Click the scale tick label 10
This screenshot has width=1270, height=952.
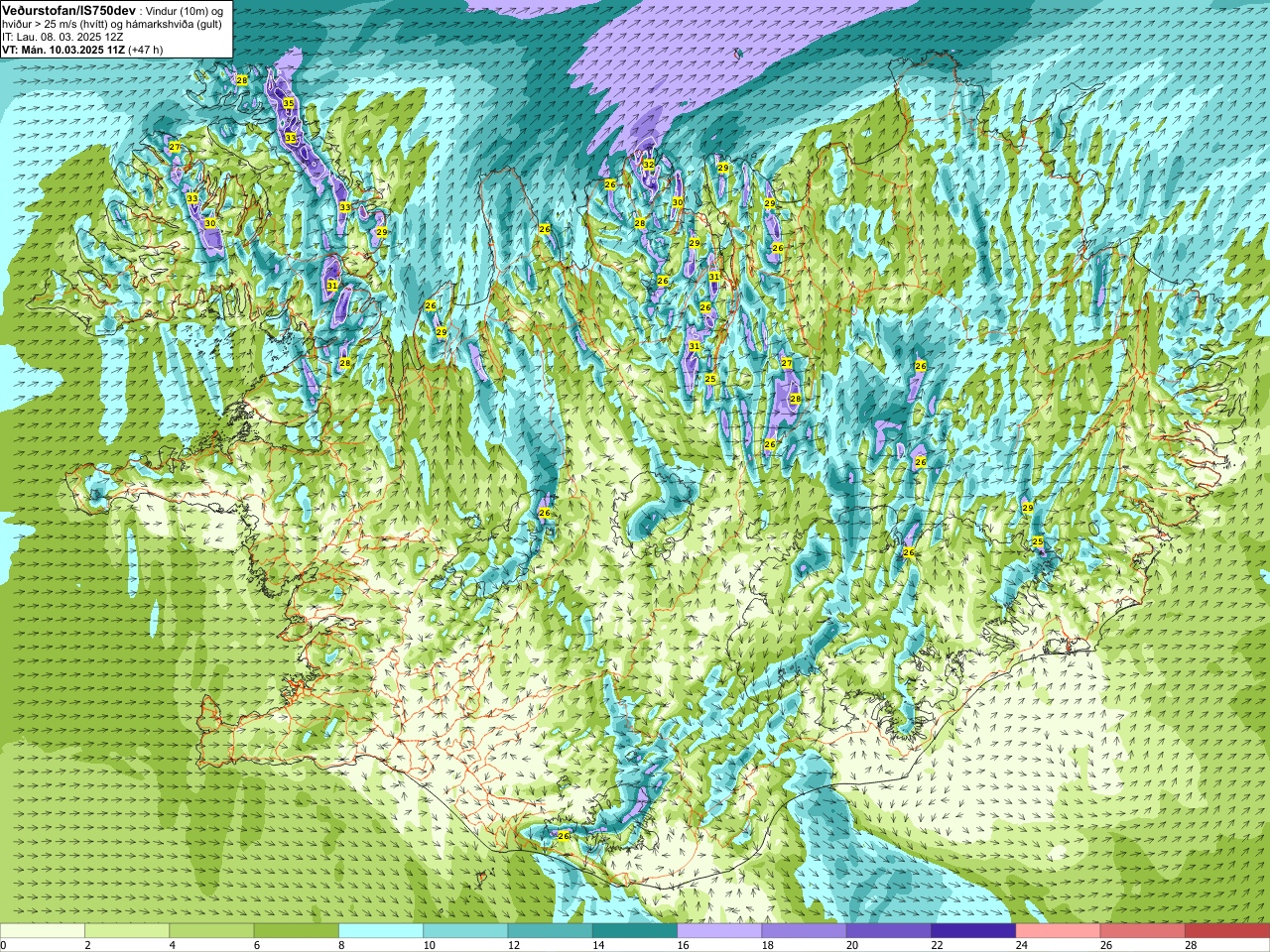point(429,945)
